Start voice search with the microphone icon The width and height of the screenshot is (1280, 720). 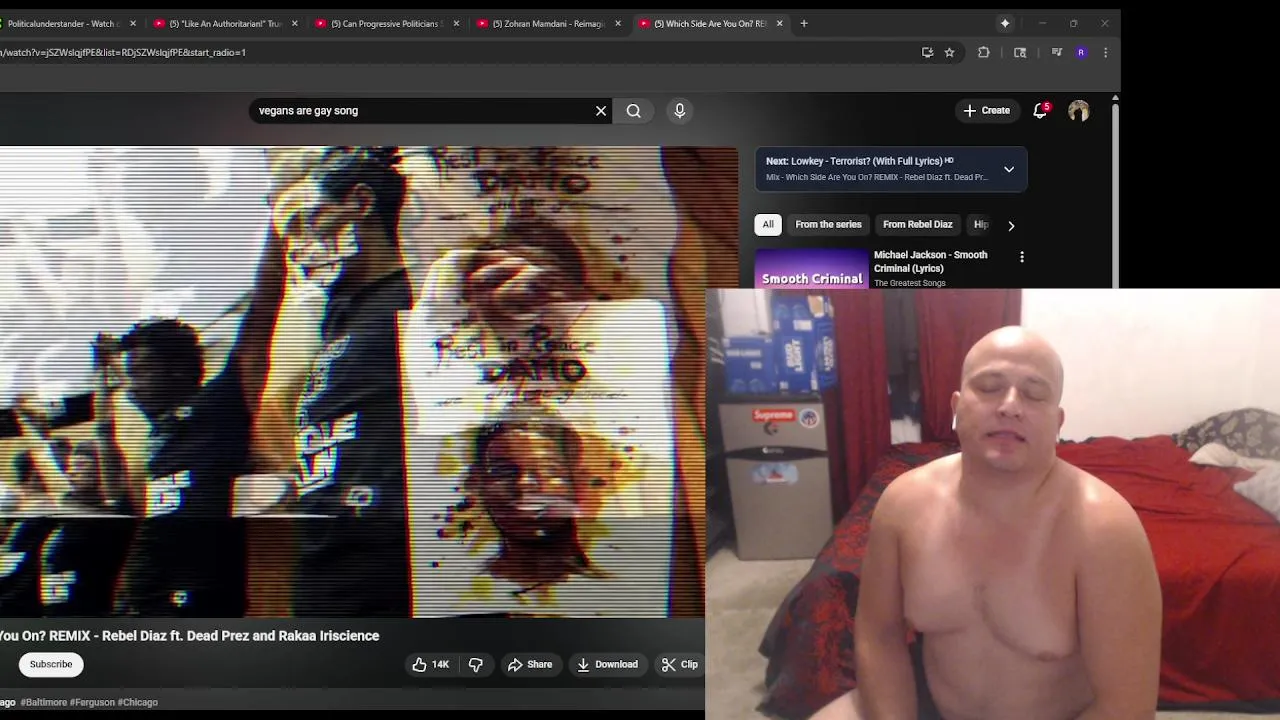click(x=680, y=111)
